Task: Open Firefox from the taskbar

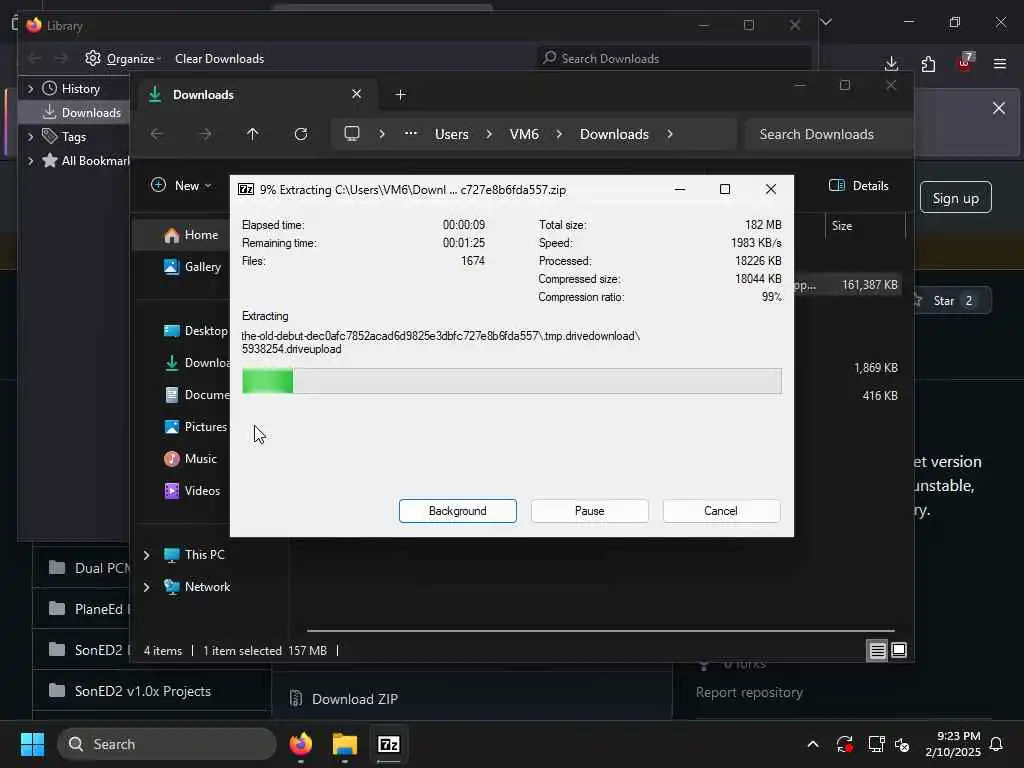Action: (x=300, y=744)
